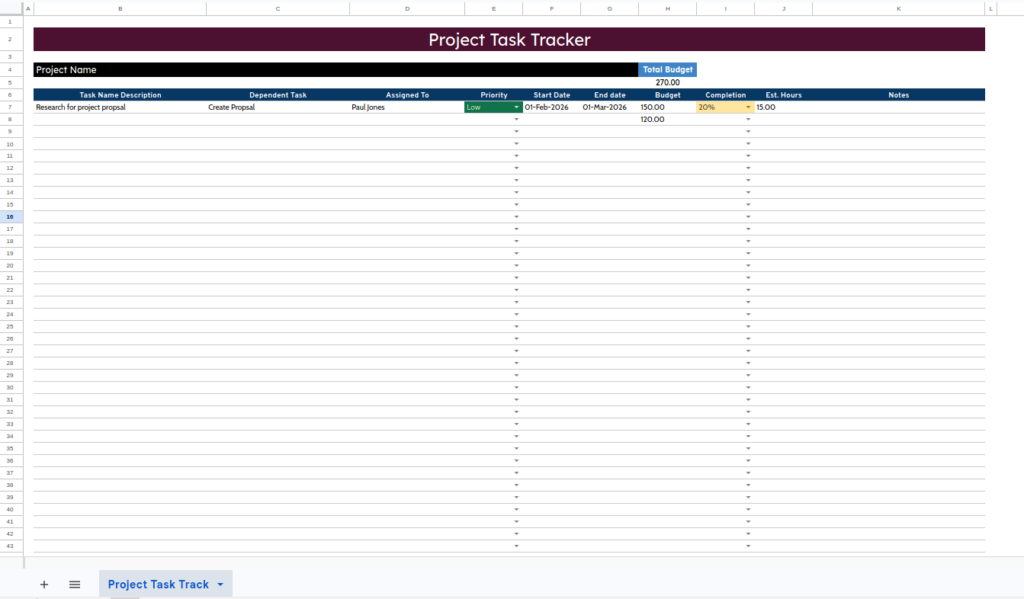Open the all sheets list icon

tap(74, 585)
